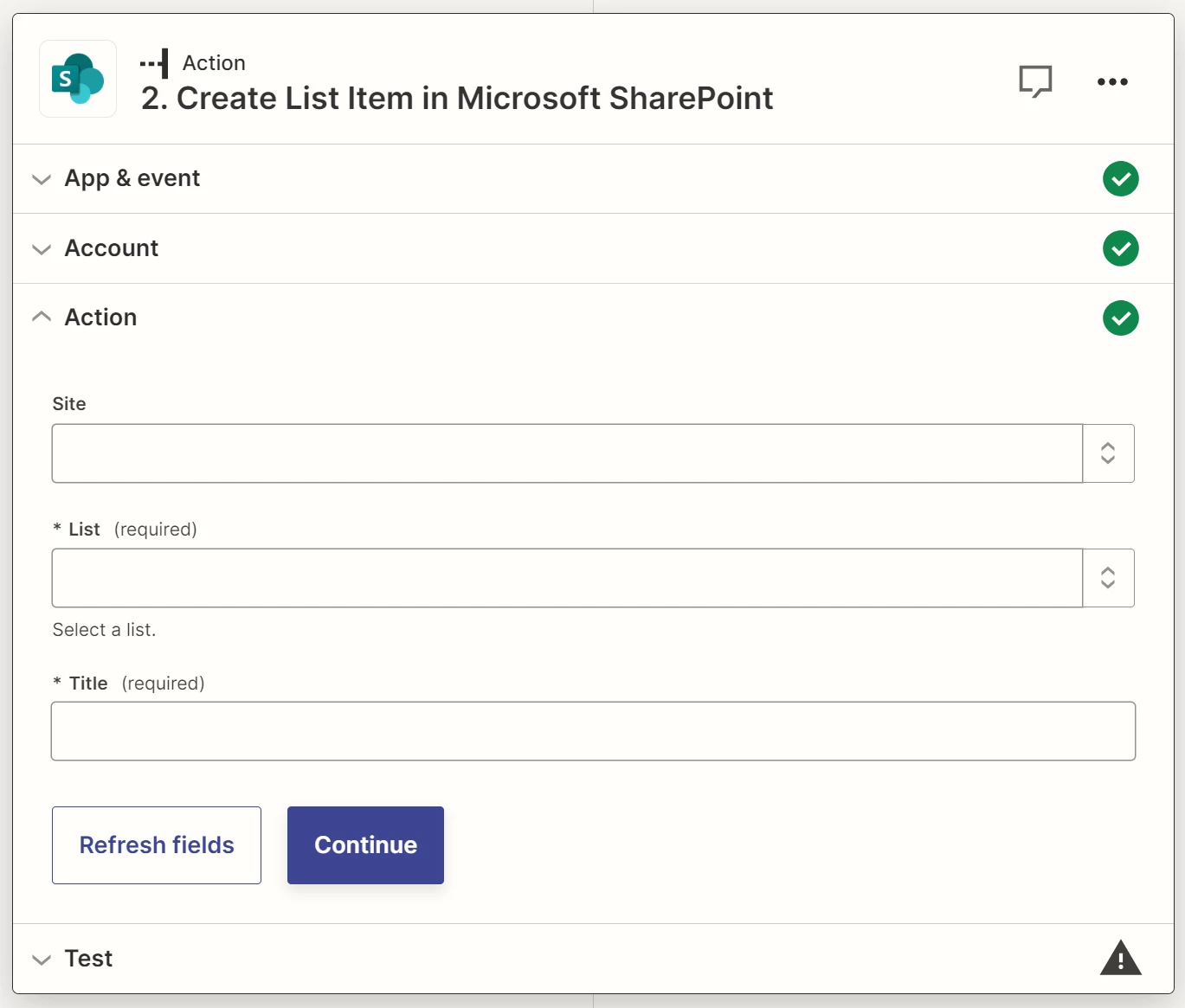1185x1008 pixels.
Task: Click the Continue button
Action: point(364,844)
